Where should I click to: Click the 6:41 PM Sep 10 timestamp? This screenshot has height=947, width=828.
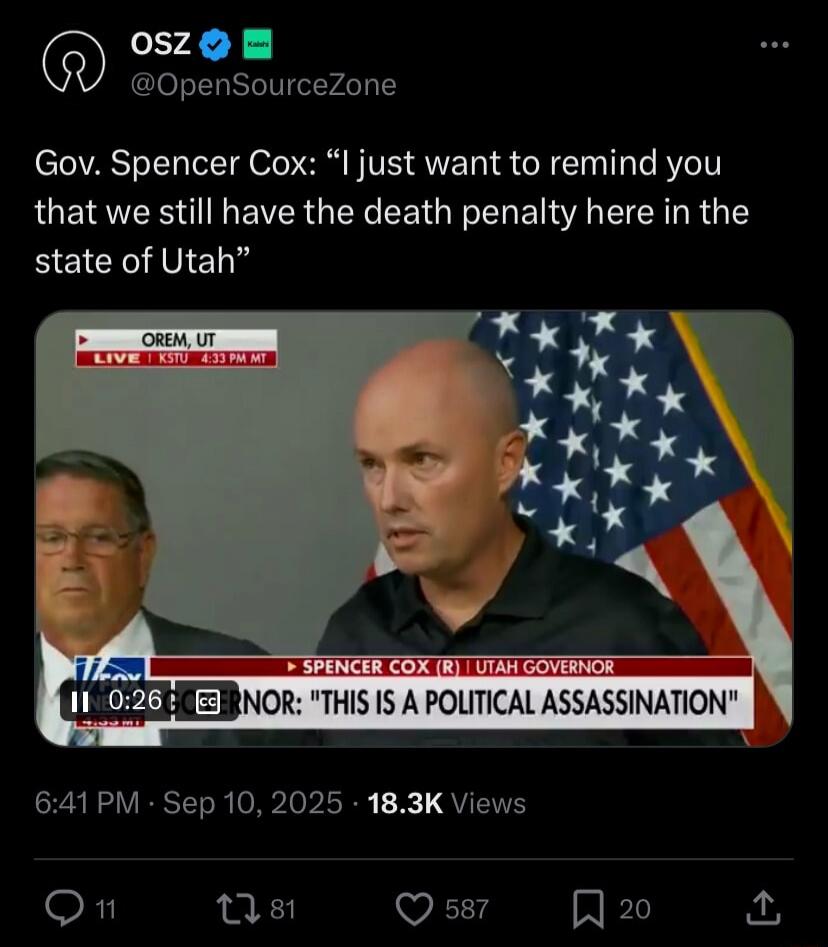coord(188,803)
